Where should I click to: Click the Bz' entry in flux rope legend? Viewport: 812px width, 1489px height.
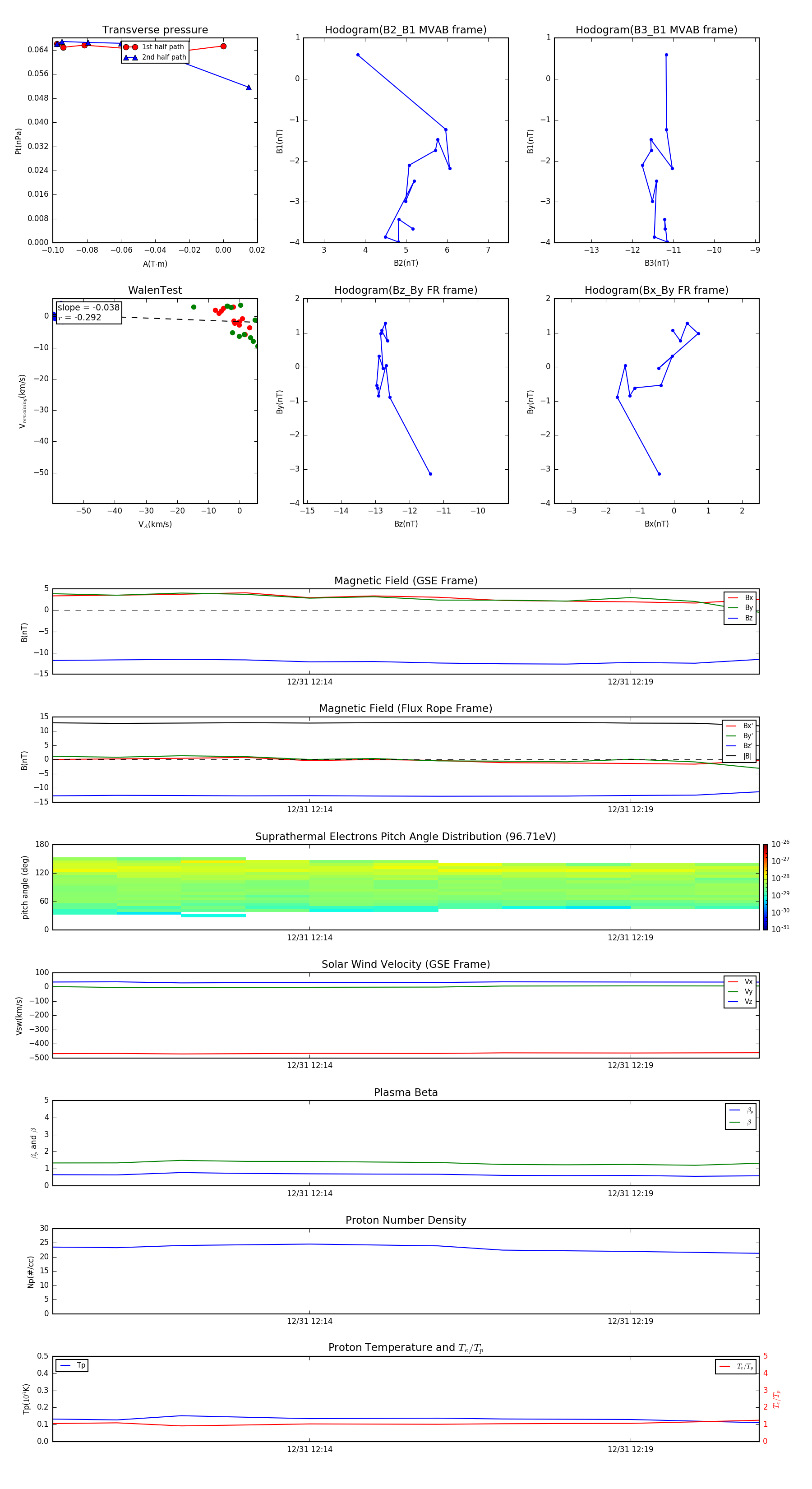pyautogui.click(x=740, y=746)
